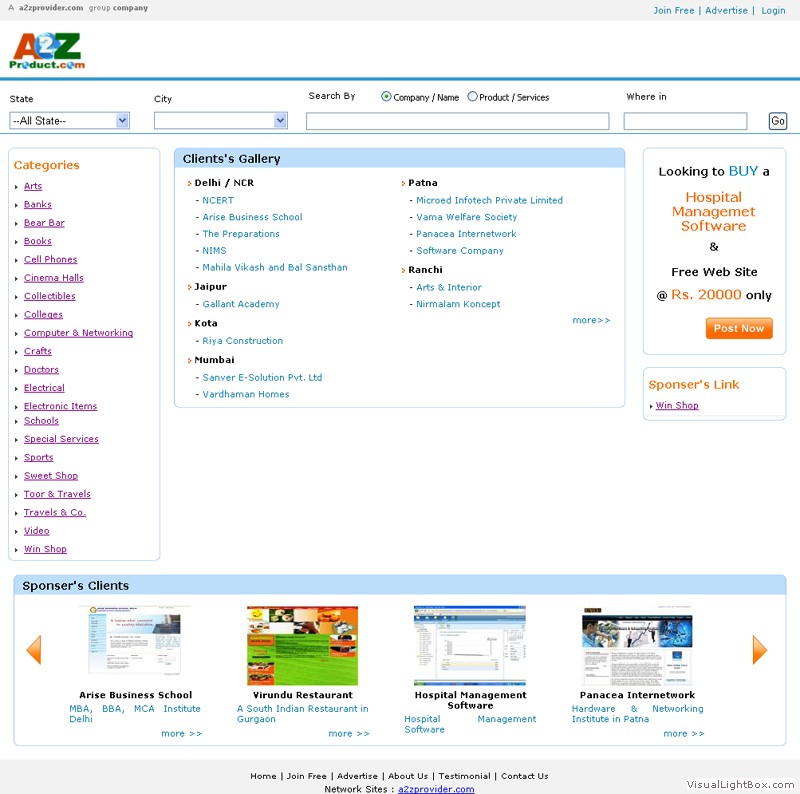Open Win Shop in Categories list
Image resolution: width=800 pixels, height=794 pixels.
pos(45,550)
